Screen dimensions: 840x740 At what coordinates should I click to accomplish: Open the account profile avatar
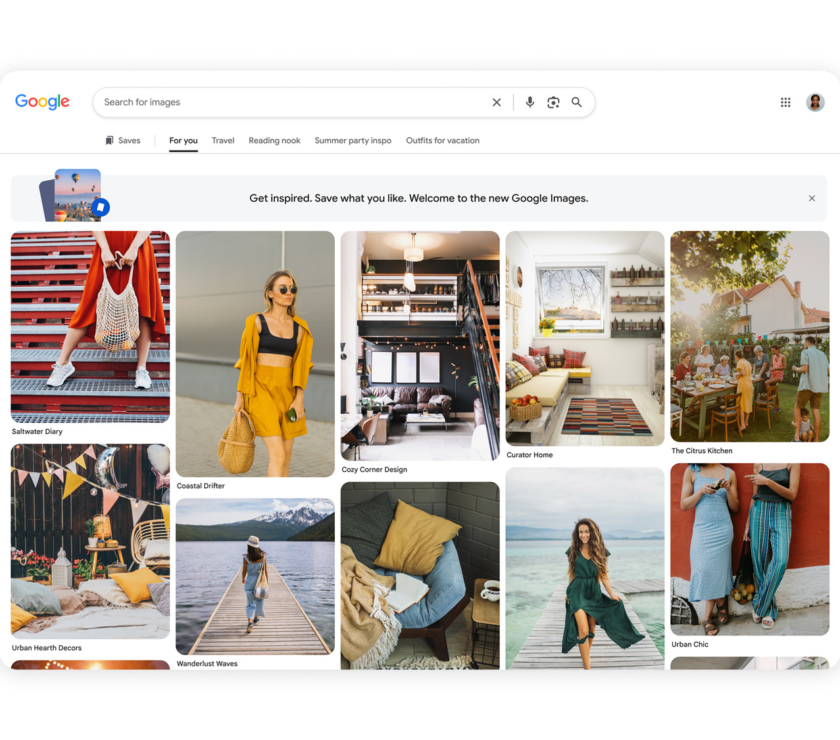815,102
